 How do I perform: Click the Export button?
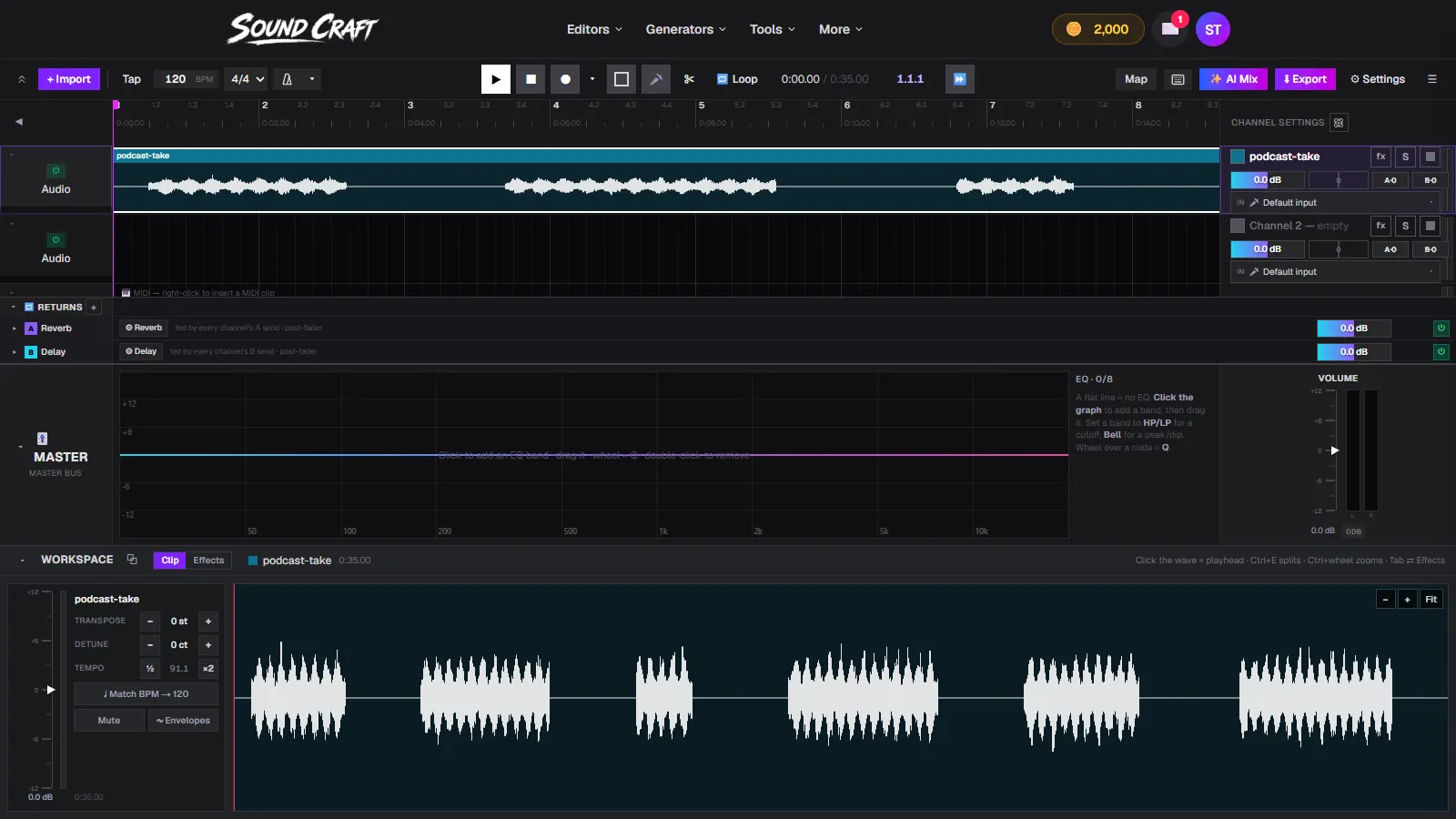click(x=1305, y=79)
